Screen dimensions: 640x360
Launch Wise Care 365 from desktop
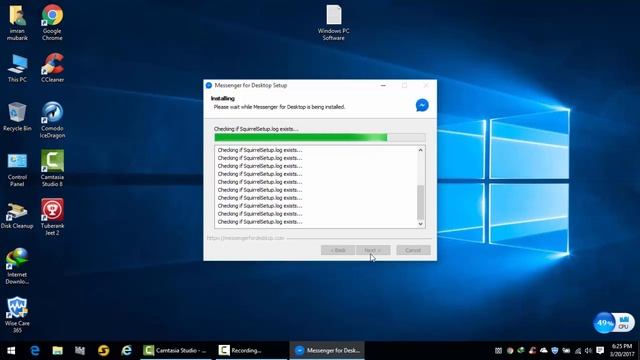(x=17, y=314)
